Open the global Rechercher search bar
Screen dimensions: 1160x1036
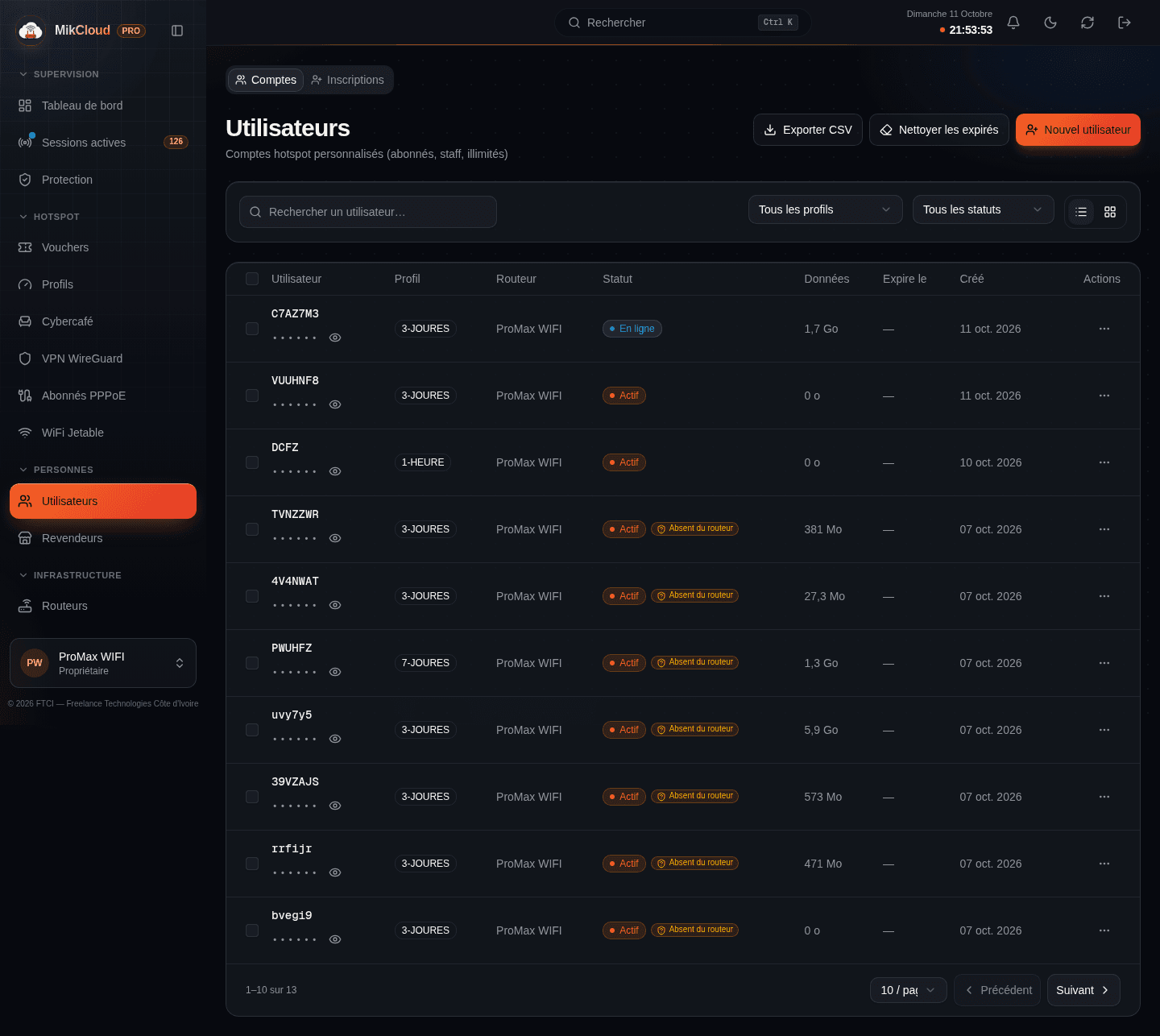coord(683,23)
